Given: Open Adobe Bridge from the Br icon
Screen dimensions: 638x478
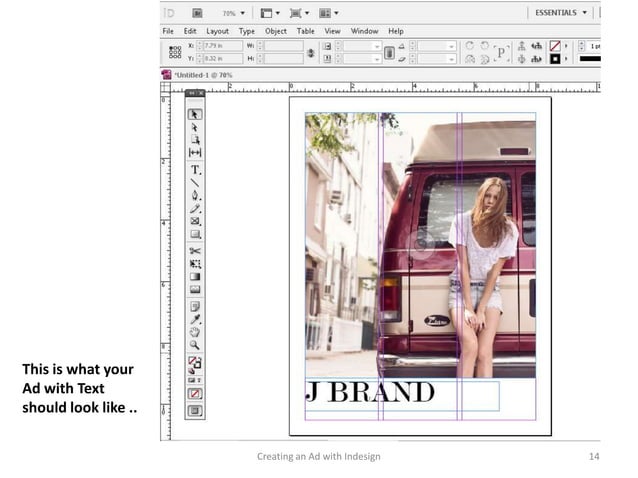Looking at the screenshot, I should [197, 13].
